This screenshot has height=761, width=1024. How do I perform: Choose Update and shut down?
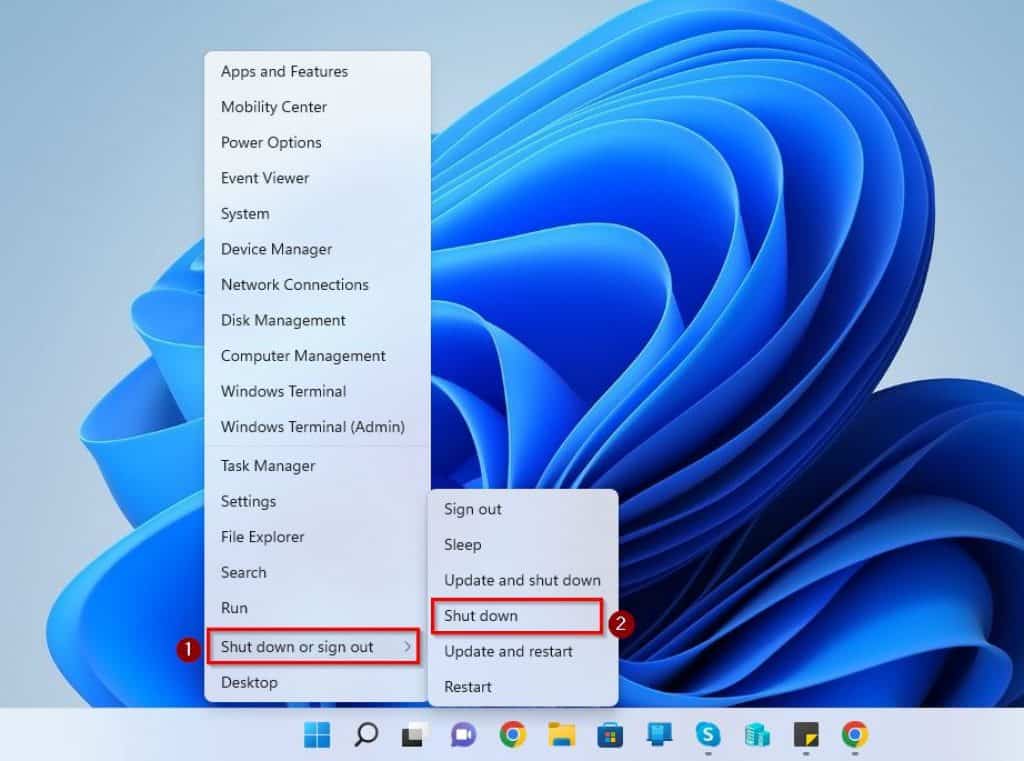click(x=523, y=581)
